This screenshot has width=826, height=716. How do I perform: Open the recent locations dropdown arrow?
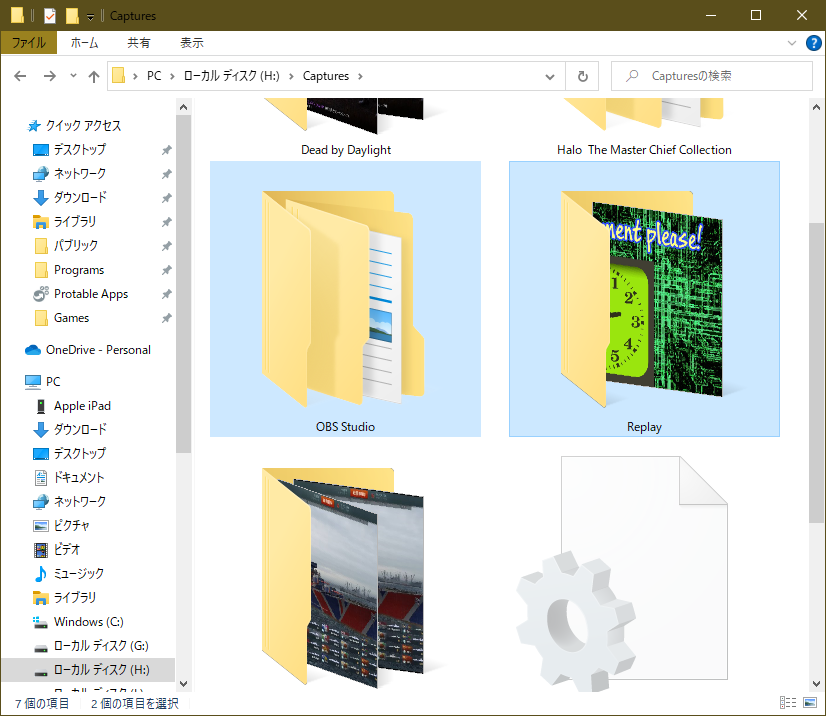(73, 76)
